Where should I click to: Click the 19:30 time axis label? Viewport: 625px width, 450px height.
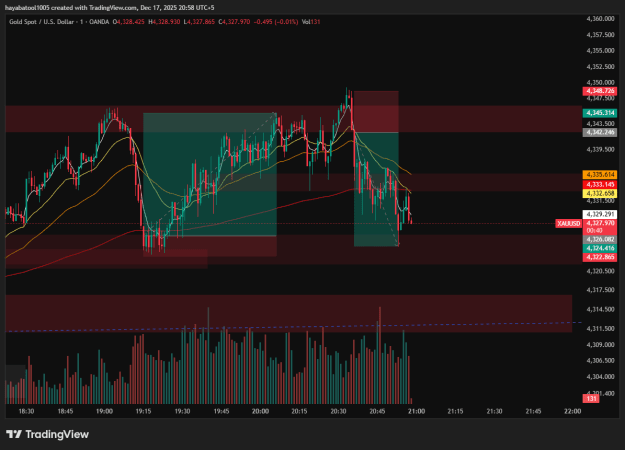[x=182, y=411]
